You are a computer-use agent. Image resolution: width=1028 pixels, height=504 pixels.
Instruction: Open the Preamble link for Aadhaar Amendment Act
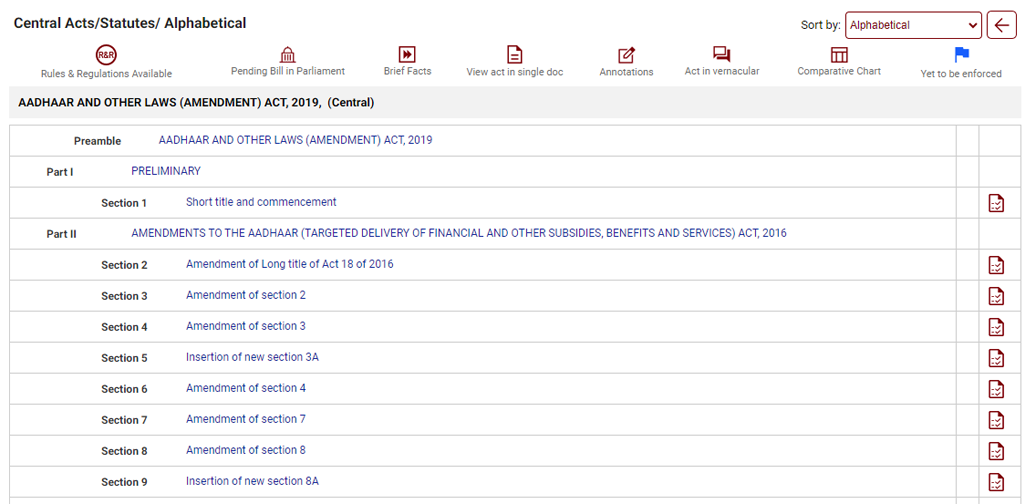[295, 140]
